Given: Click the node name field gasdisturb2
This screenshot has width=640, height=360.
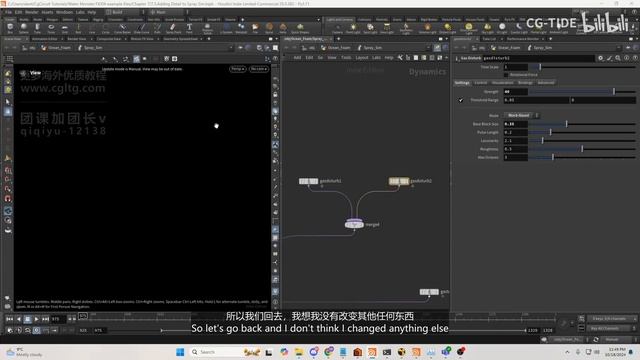Looking at the screenshot, I should coord(538,58).
